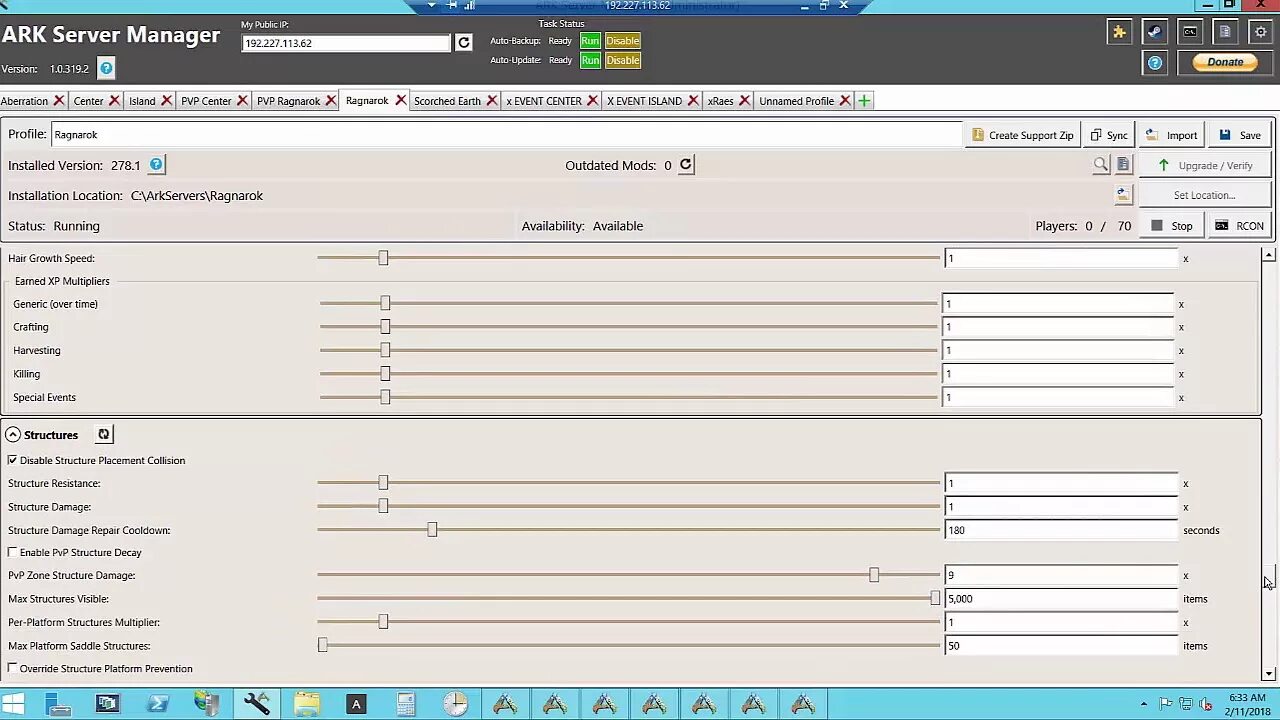Click the Profile name field containing Ragnarok
The image size is (1280, 720).
(x=506, y=134)
